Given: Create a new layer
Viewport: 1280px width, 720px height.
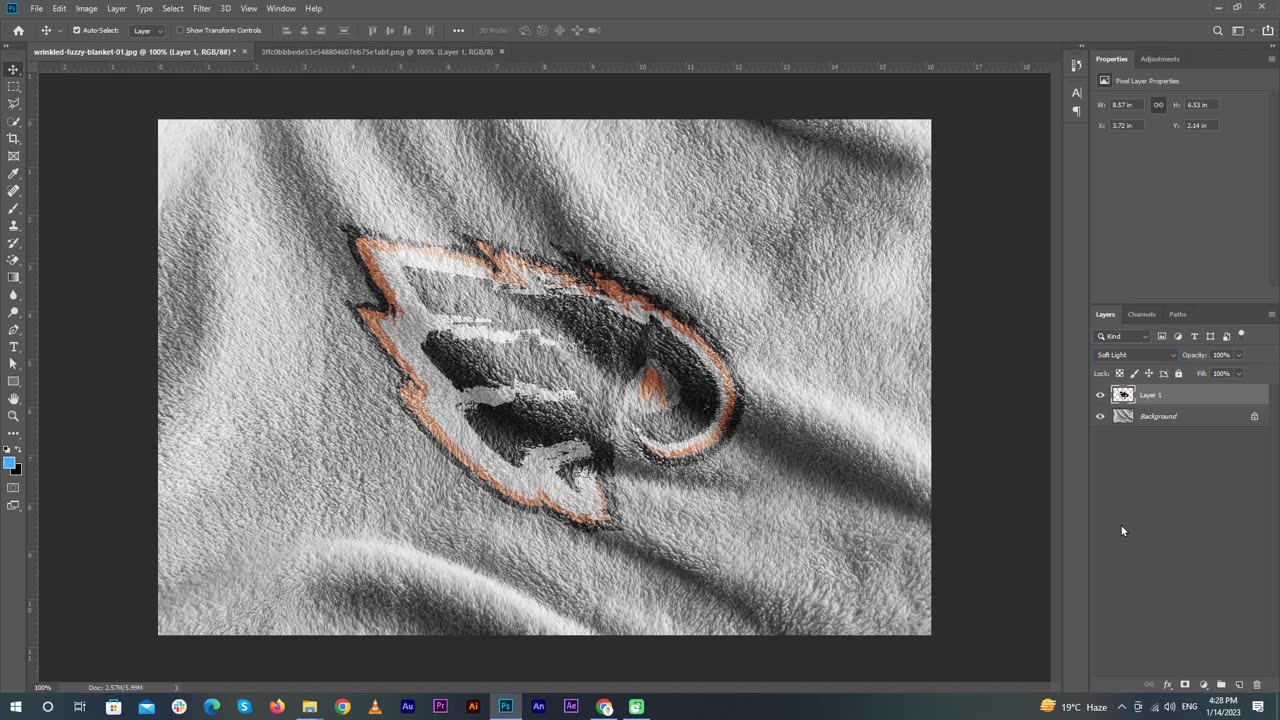Looking at the screenshot, I should 1239,685.
